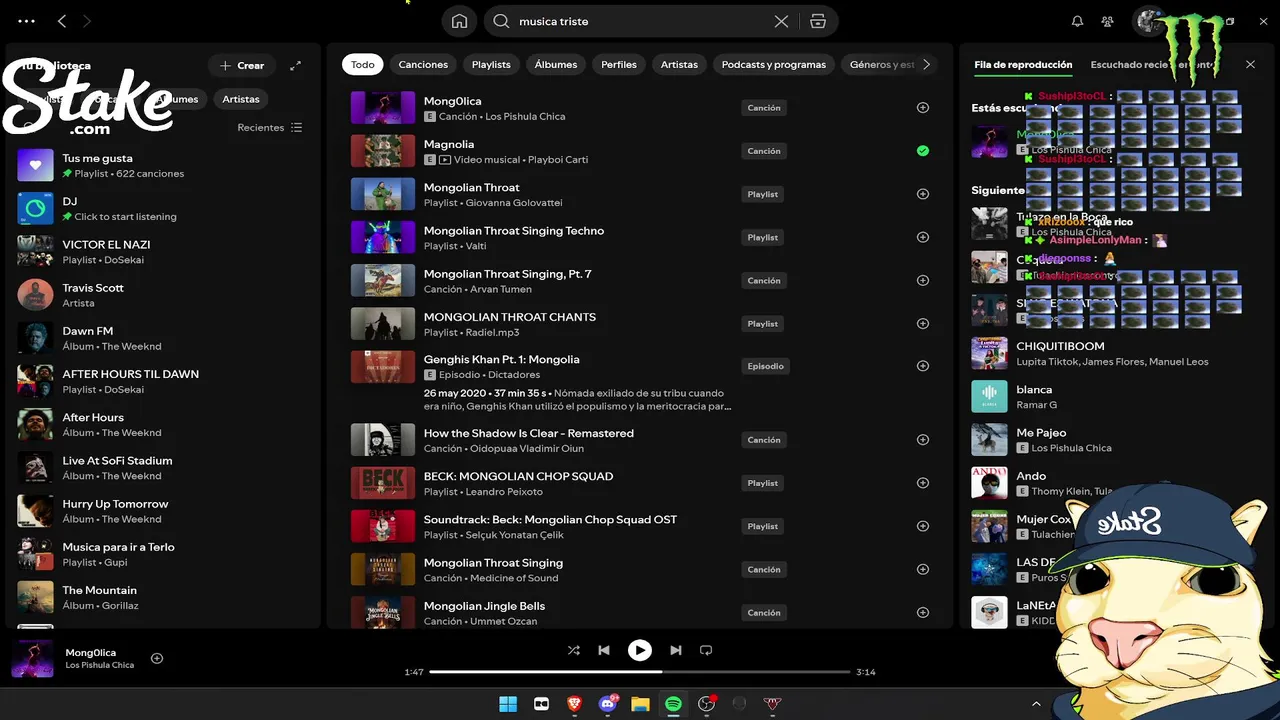Switch to Fila de reproducción tab

click(x=1023, y=64)
